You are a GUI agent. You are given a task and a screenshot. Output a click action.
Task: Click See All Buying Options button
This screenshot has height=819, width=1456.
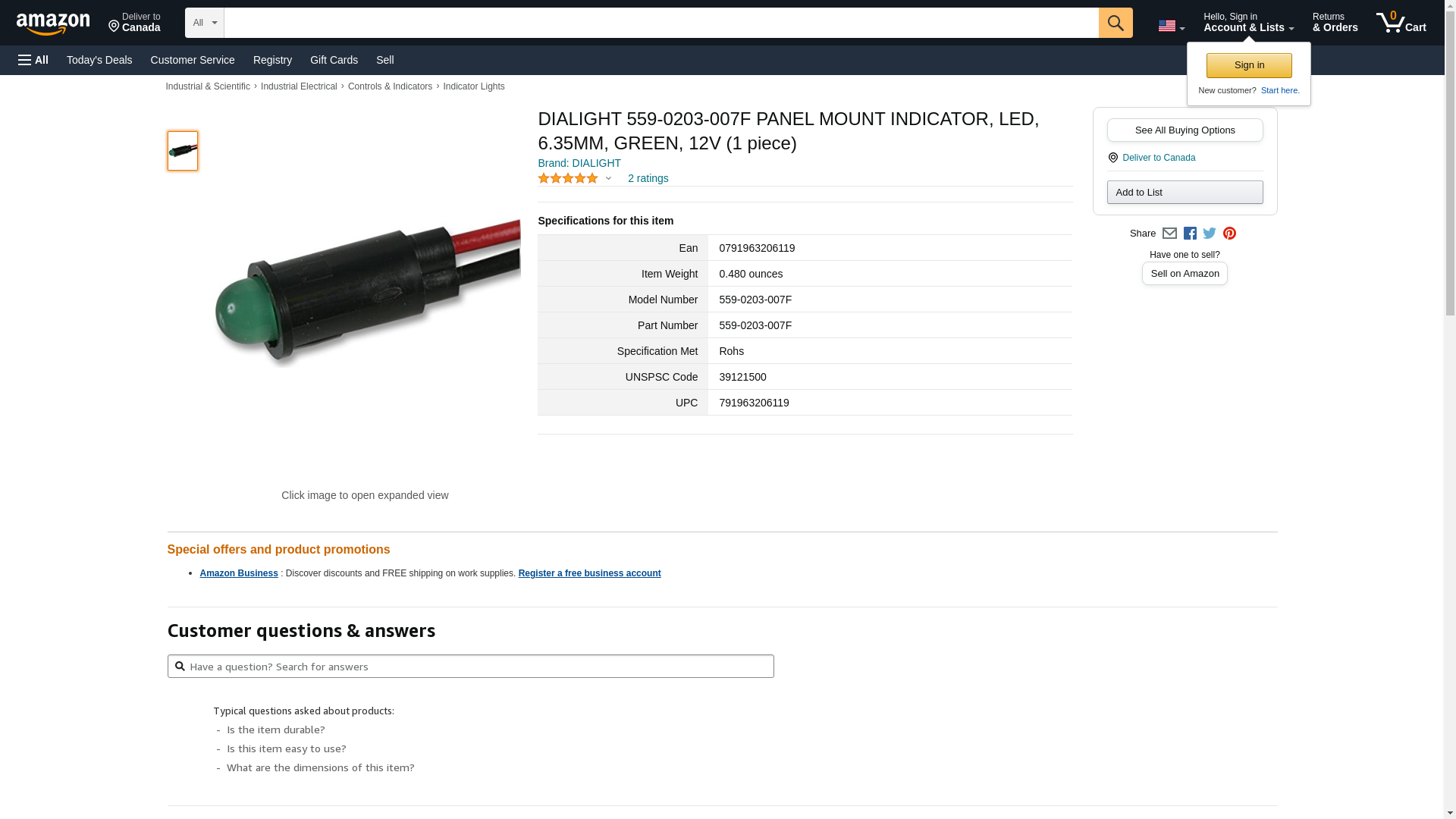tap(1185, 130)
